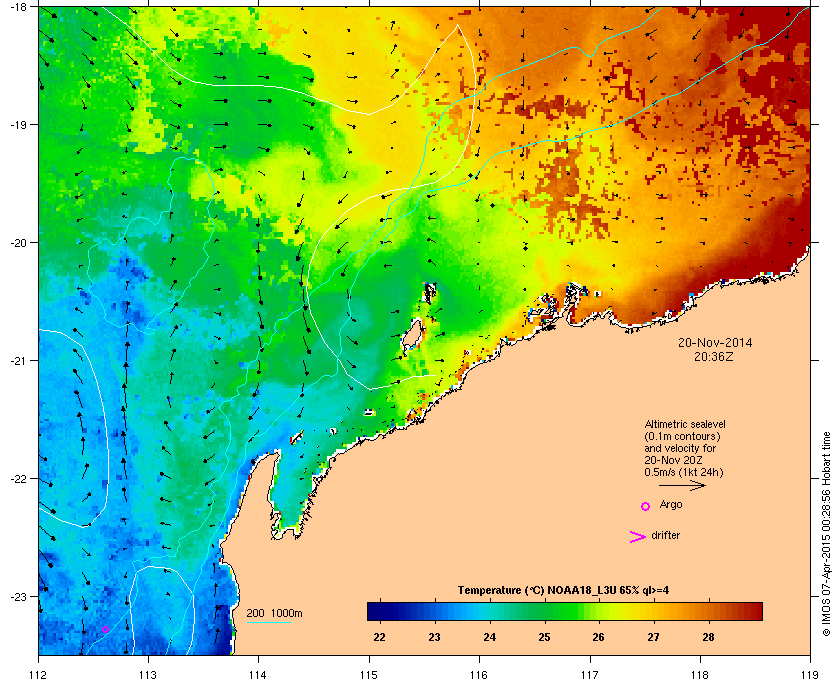Click the '(0.1m contours)' legend line

click(x=682, y=436)
